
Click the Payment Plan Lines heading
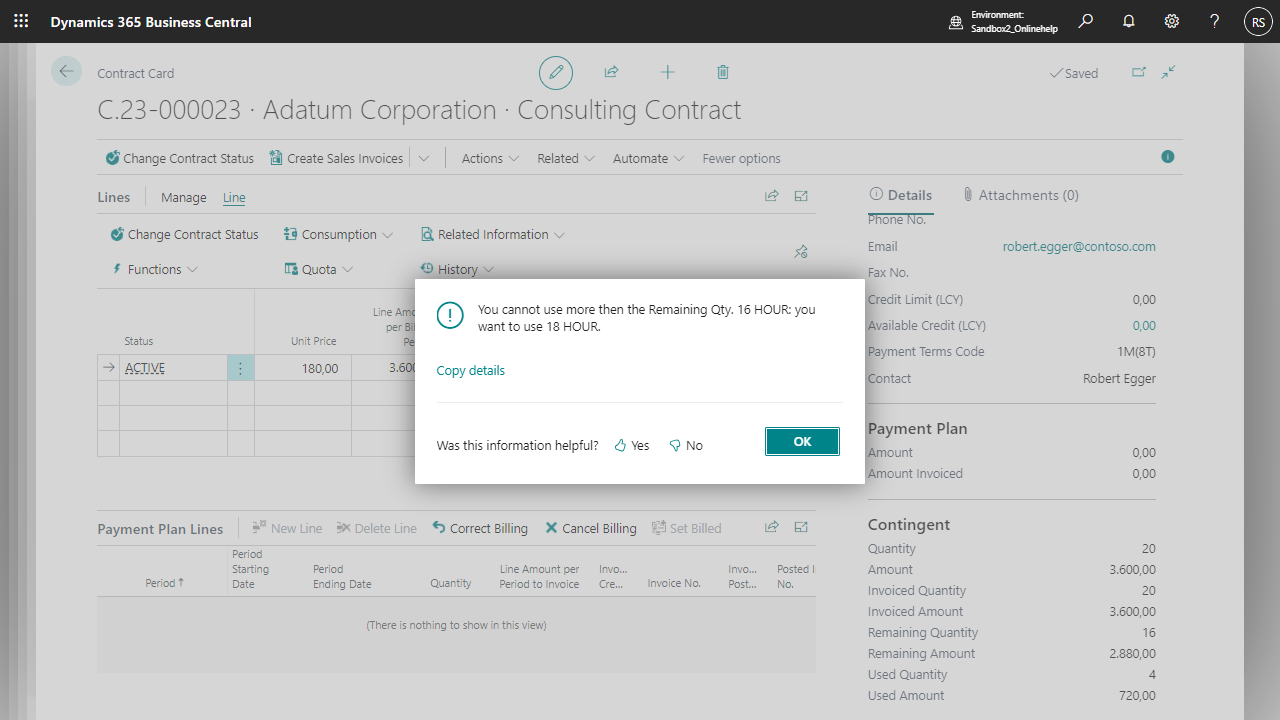[x=160, y=529]
